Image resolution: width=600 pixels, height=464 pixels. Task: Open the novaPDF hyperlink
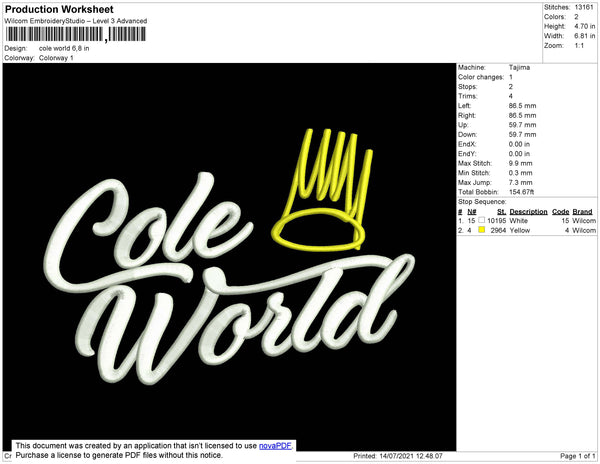click(275, 446)
